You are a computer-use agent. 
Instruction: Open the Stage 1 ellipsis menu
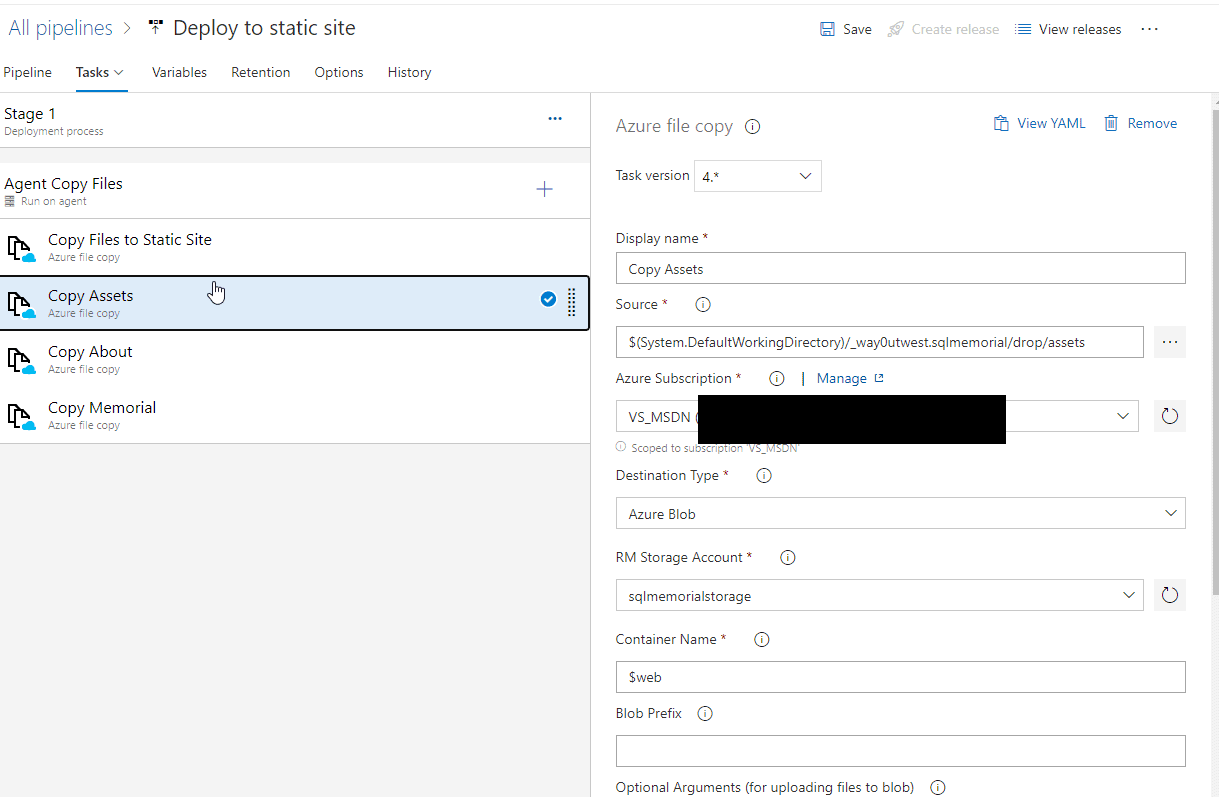tap(555, 119)
